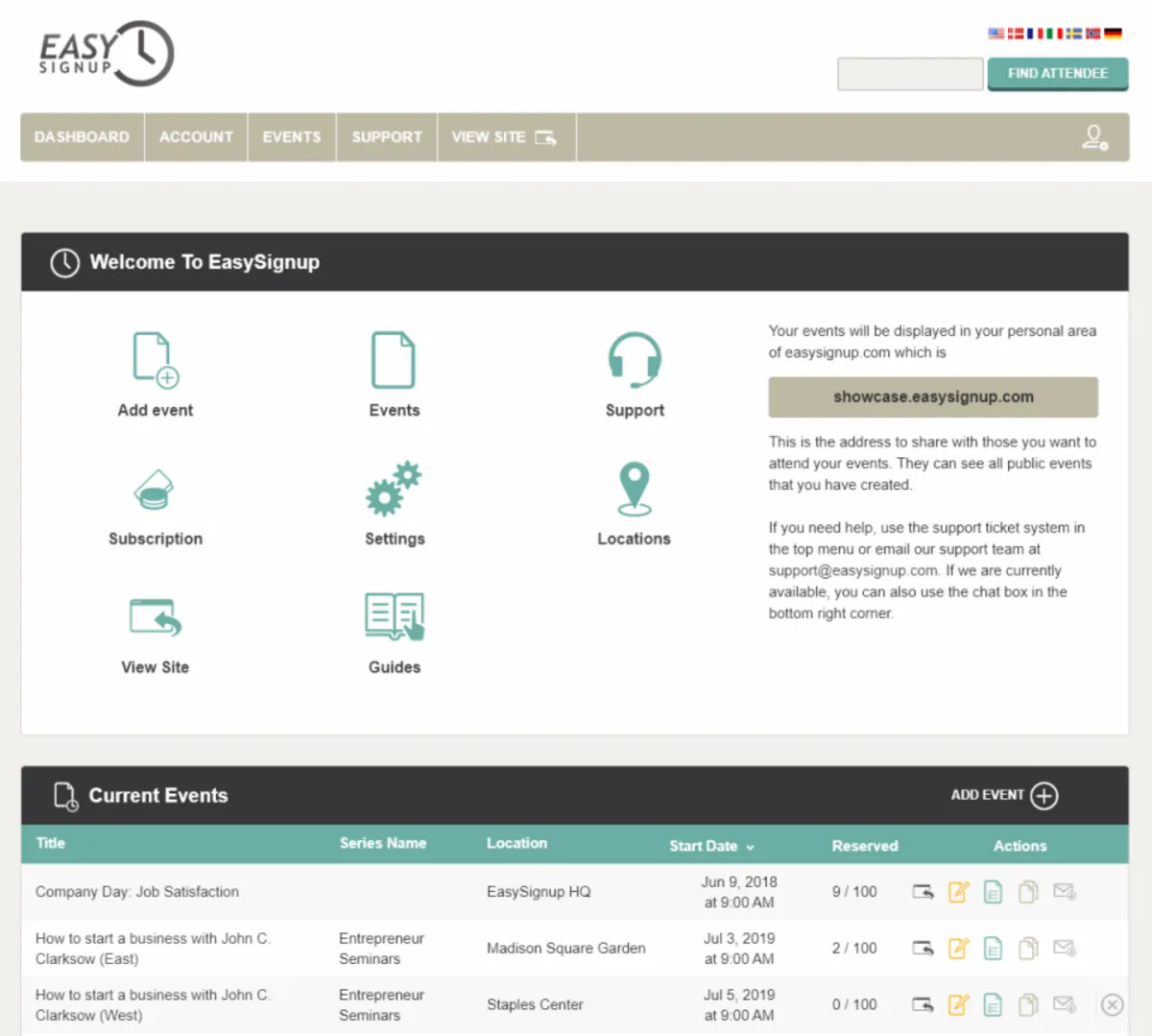Screen dimensions: 1152x1036
Task: Open the Subscription icon
Action: [154, 490]
